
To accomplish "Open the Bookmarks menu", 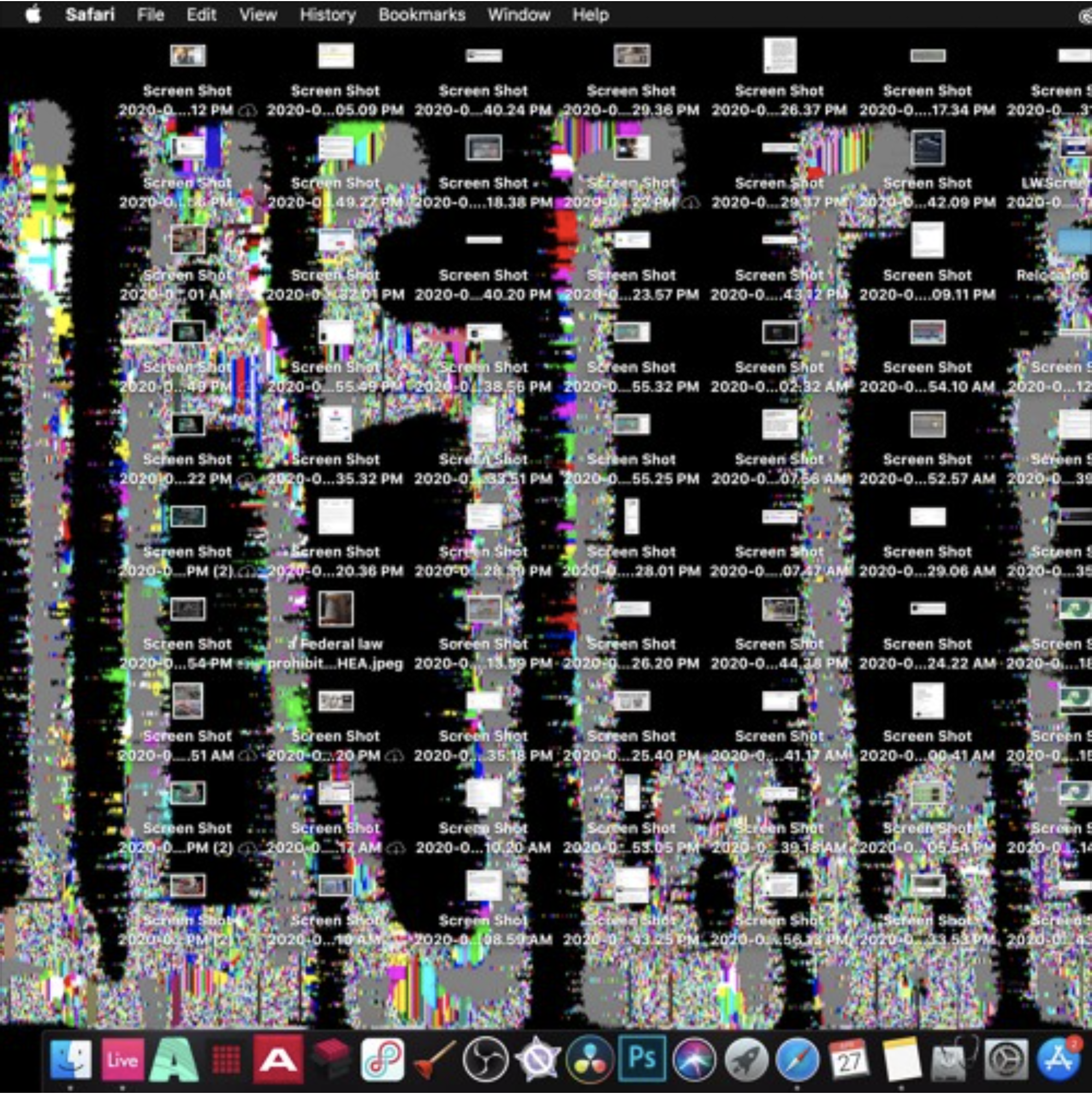I will tap(422, 15).
